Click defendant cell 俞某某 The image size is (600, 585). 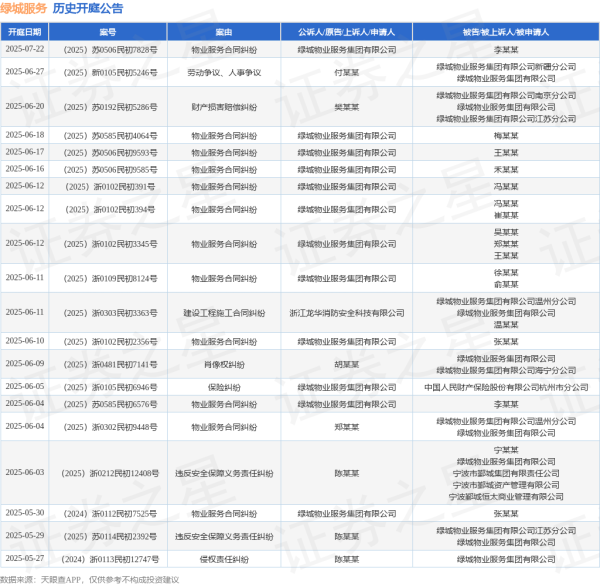[506, 284]
